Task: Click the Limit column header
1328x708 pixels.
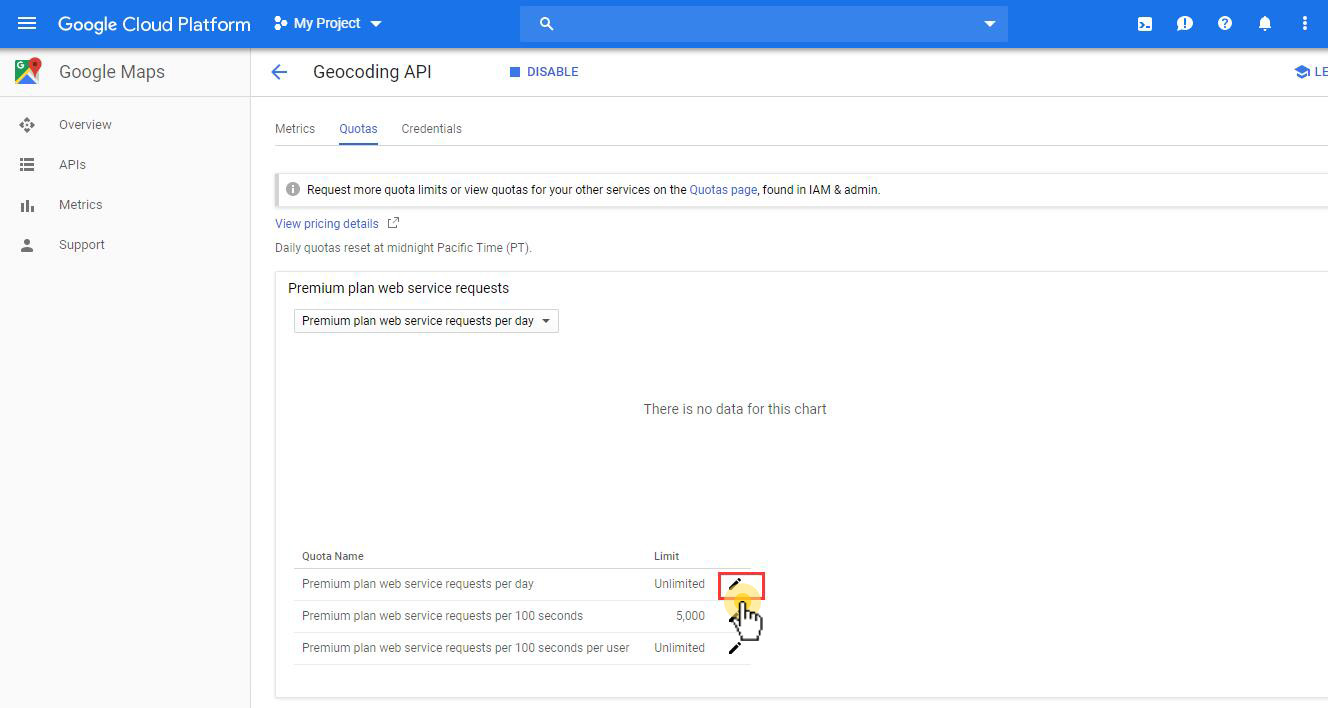Action: point(666,556)
